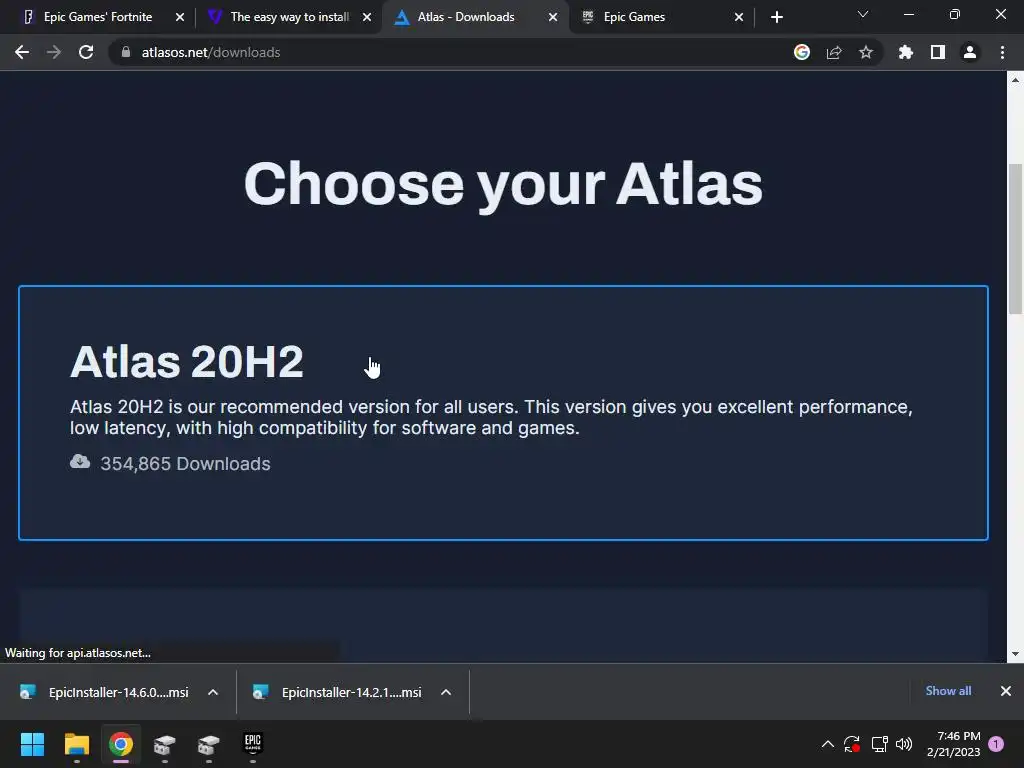This screenshot has width=1024, height=768.
Task: Open Chrome's three-dot menu
Action: [1002, 52]
